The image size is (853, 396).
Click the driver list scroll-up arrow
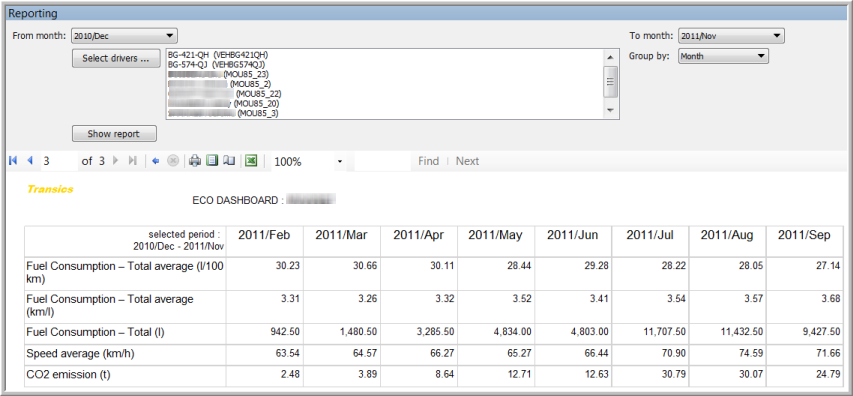pyautogui.click(x=610, y=57)
